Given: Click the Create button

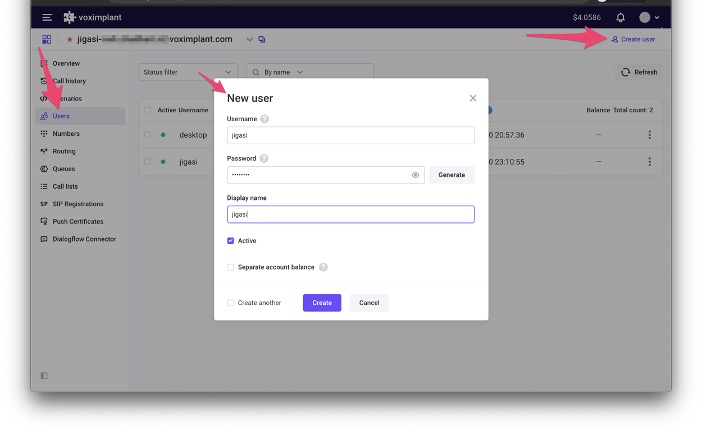Looking at the screenshot, I should [322, 303].
